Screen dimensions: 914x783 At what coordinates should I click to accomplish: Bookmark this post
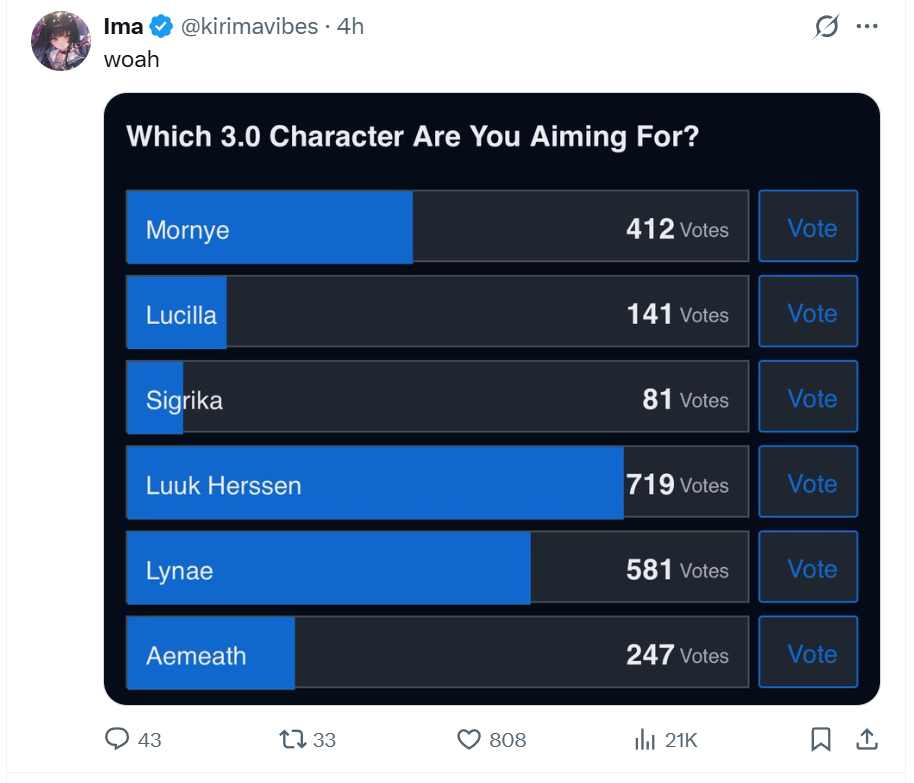(x=821, y=739)
